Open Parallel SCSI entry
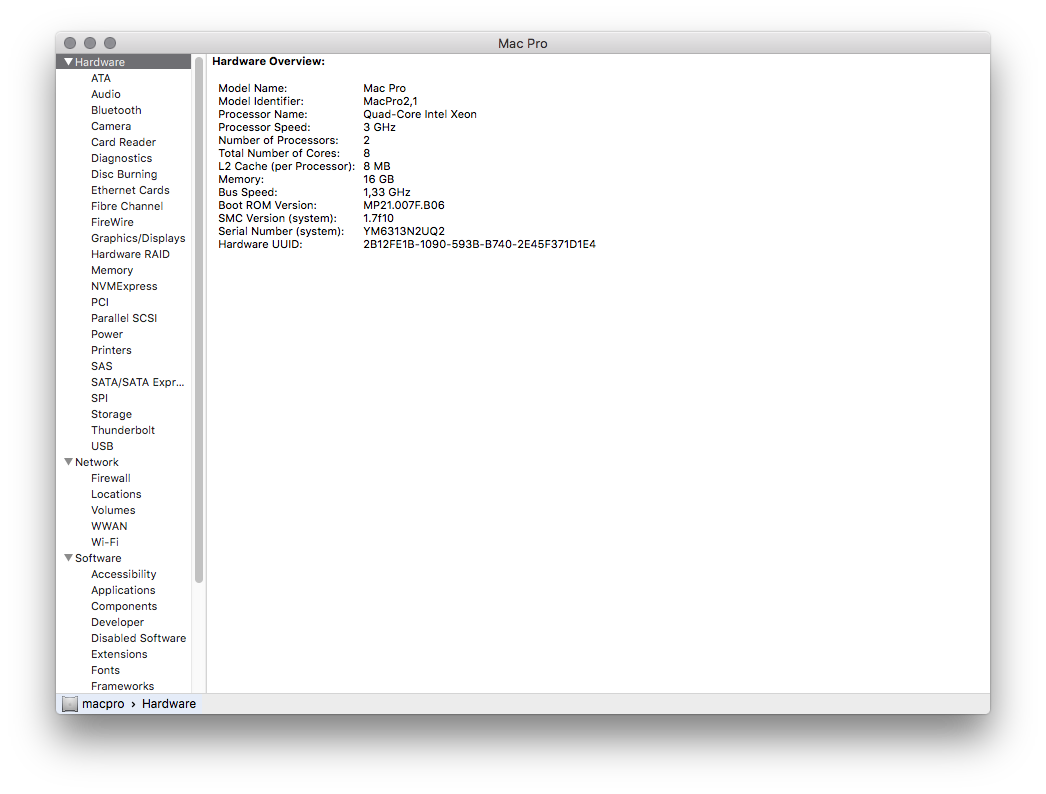Image resolution: width=1046 pixels, height=794 pixels. click(124, 318)
